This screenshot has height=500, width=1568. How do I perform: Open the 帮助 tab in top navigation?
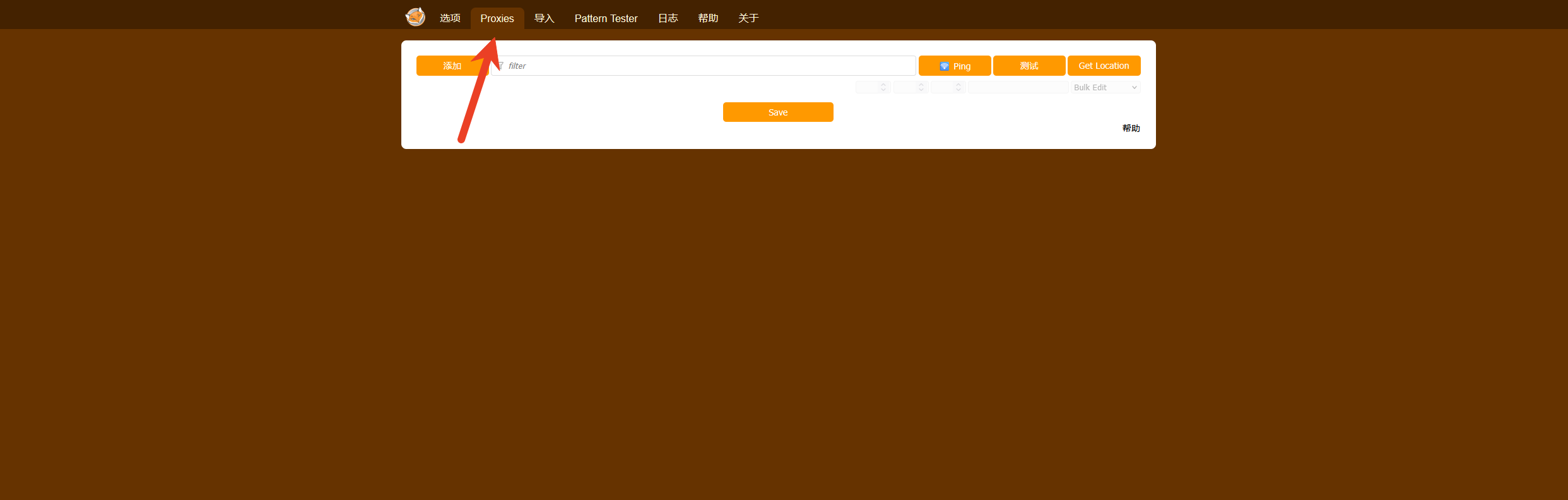point(708,18)
